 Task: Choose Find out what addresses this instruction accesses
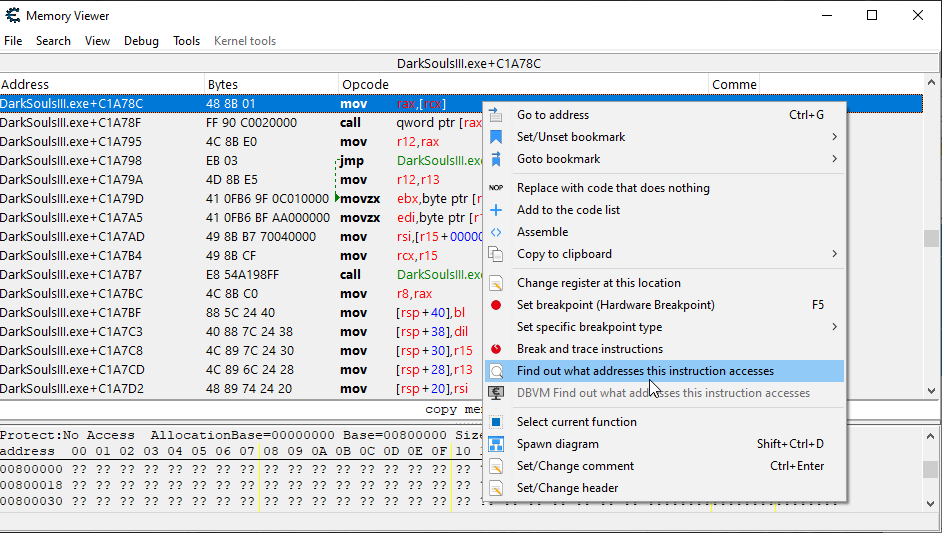point(645,371)
